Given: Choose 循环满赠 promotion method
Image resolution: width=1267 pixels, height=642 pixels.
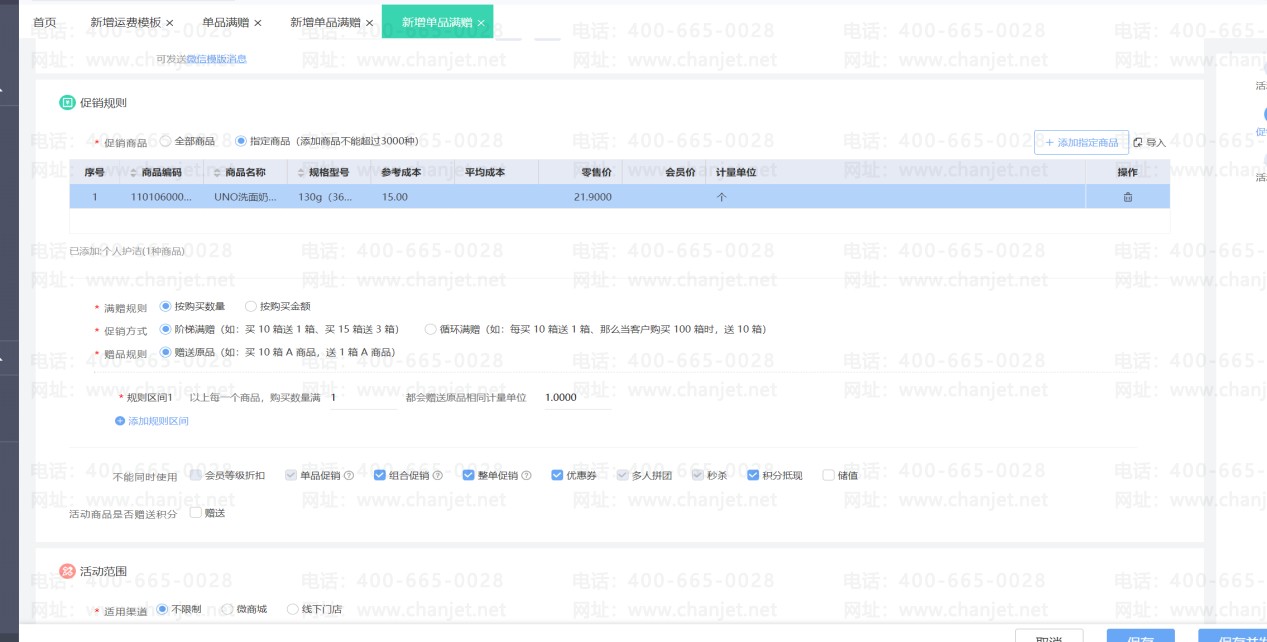Looking at the screenshot, I should (x=431, y=328).
